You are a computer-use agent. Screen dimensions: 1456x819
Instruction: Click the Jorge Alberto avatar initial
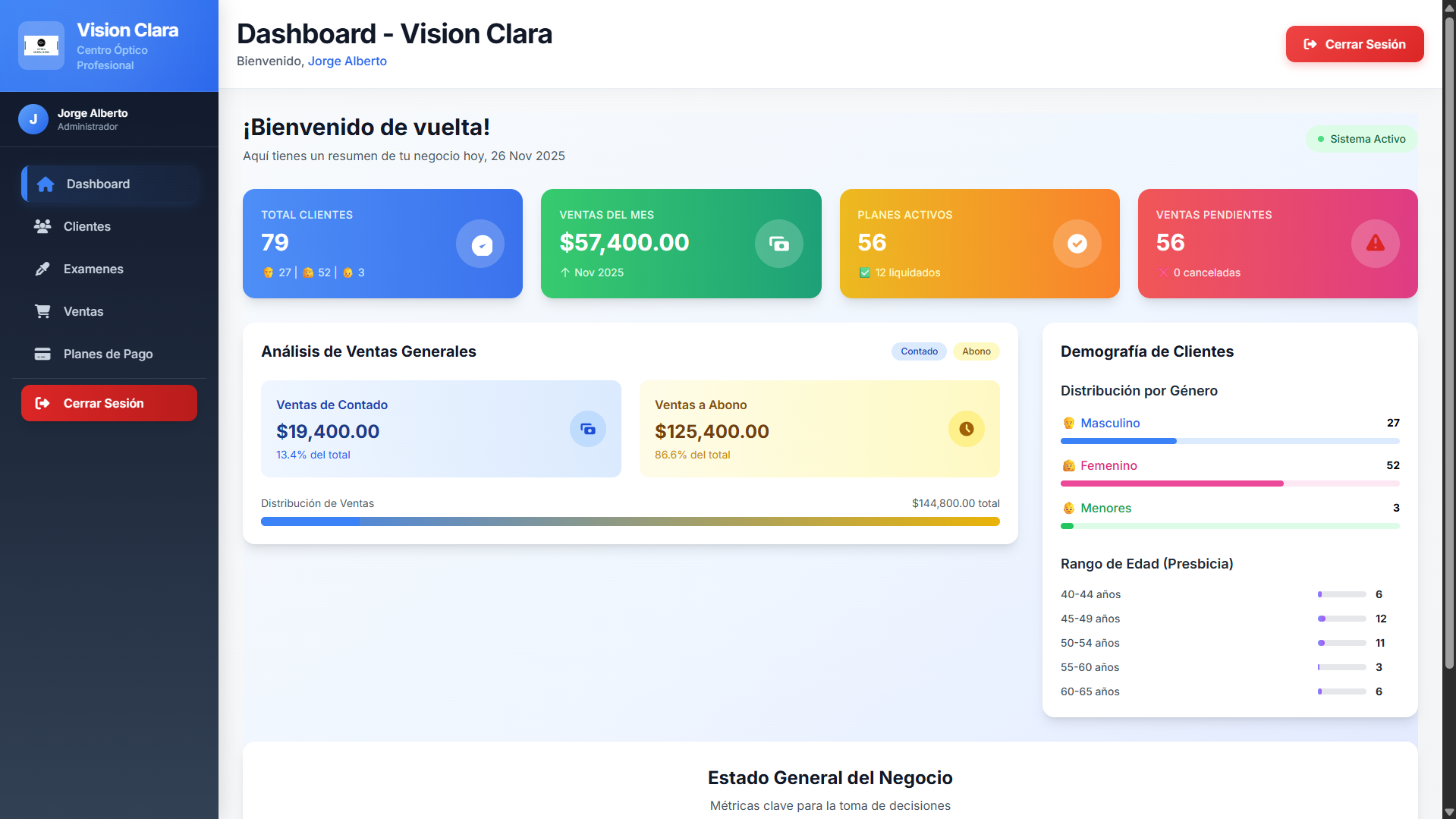(x=33, y=119)
